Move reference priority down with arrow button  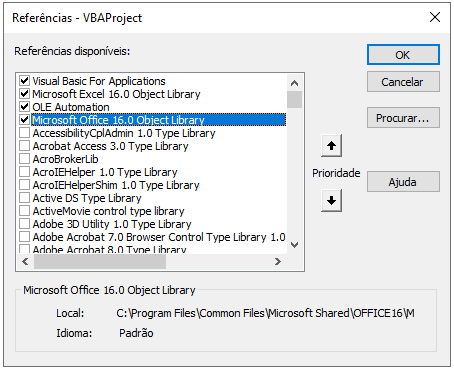[x=331, y=201]
